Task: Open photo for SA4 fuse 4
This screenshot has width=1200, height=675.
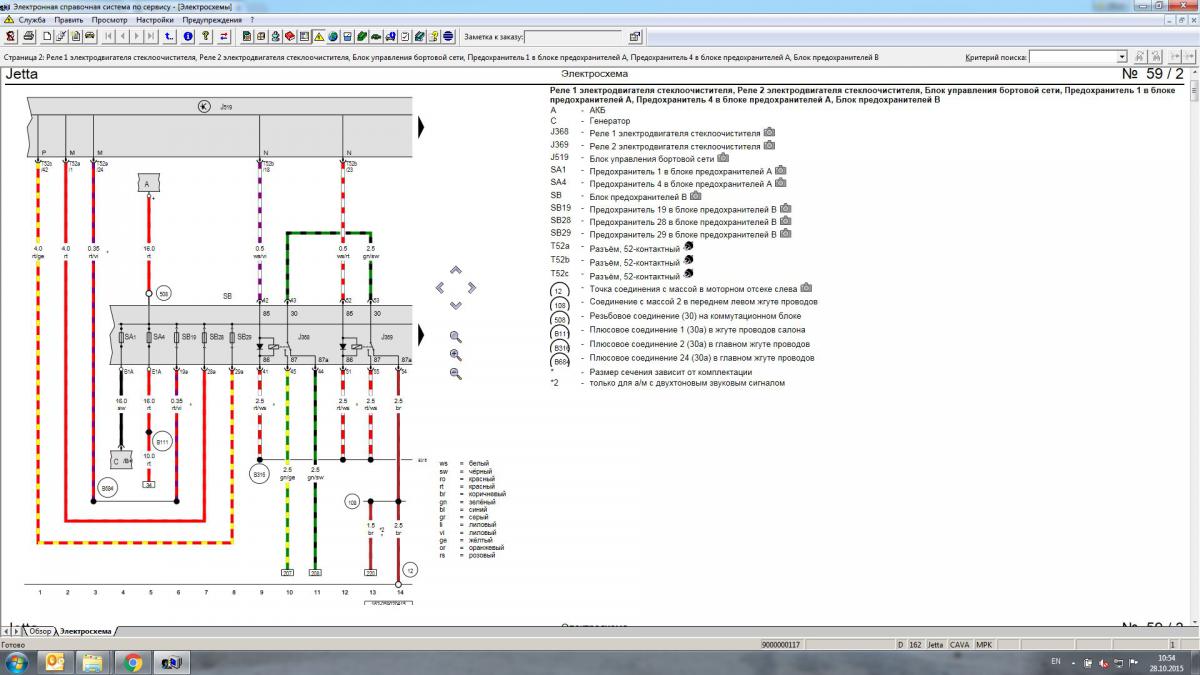Action: [780, 183]
